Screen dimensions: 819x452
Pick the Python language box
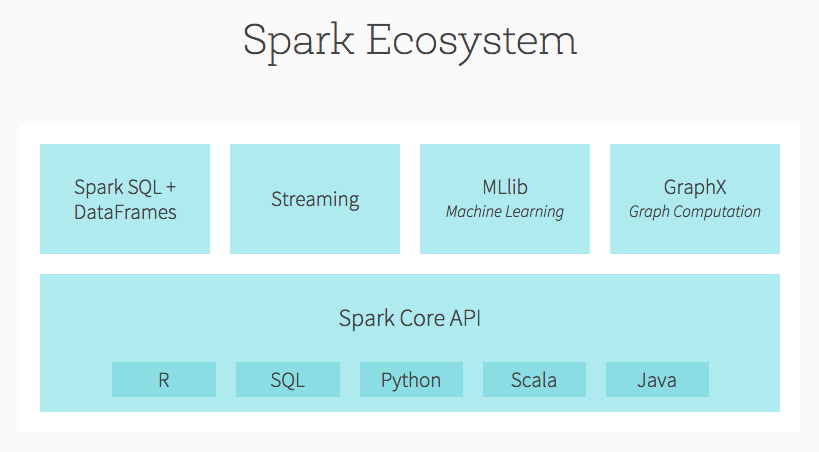[411, 380]
